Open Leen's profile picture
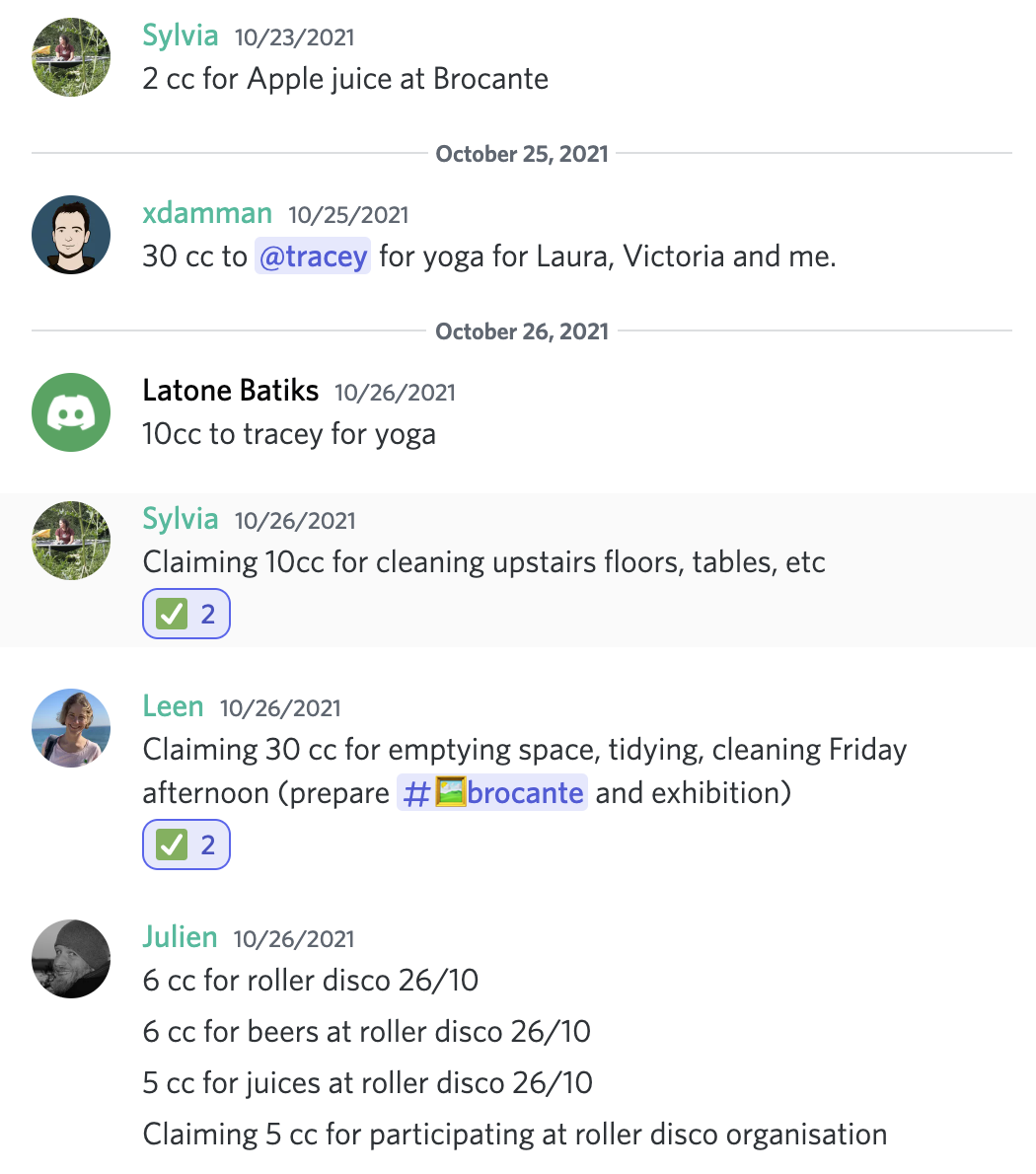This screenshot has height=1174, width=1036. click(x=71, y=728)
